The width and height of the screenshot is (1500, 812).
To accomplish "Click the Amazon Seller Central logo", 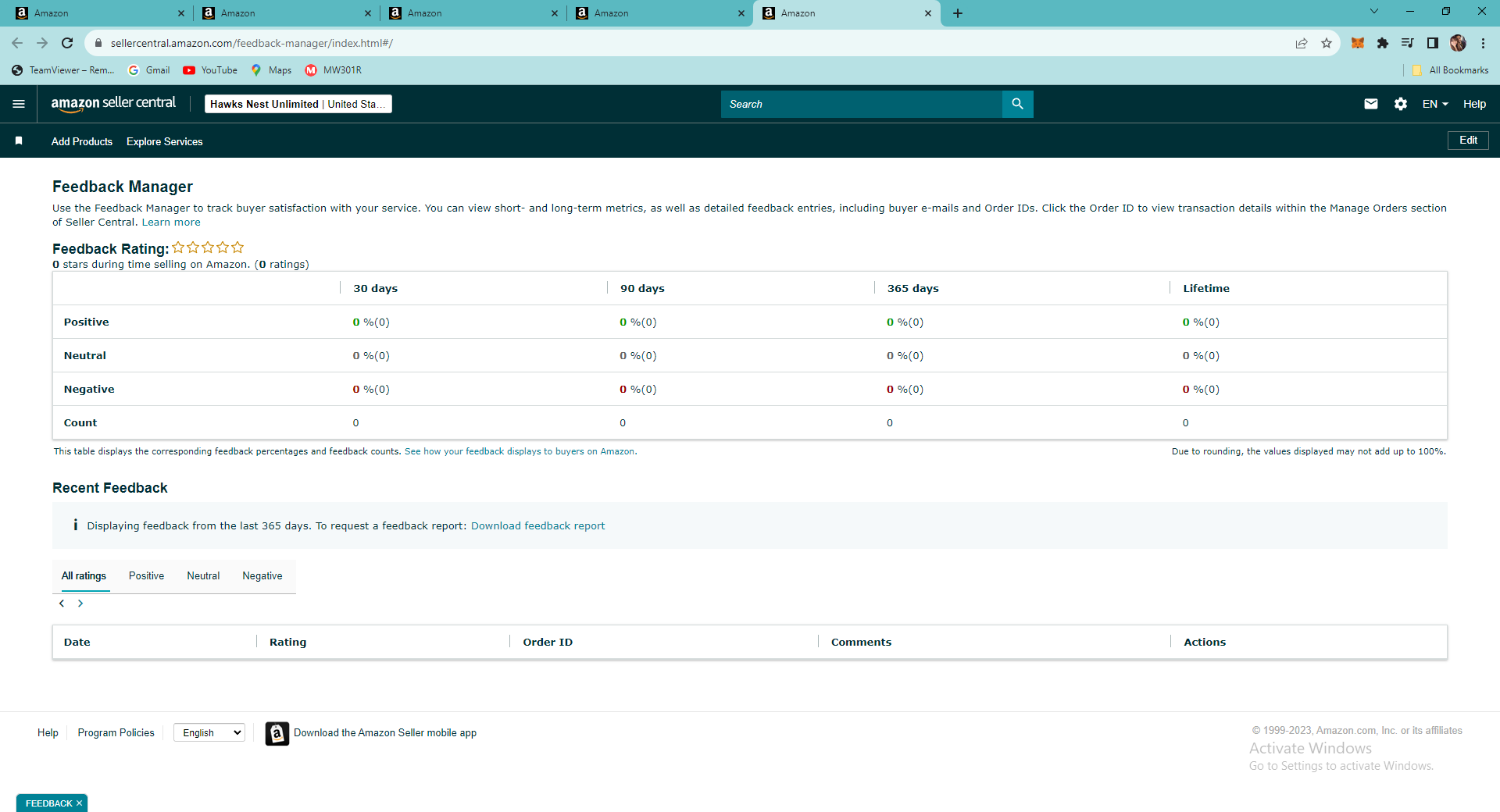I will [x=113, y=104].
